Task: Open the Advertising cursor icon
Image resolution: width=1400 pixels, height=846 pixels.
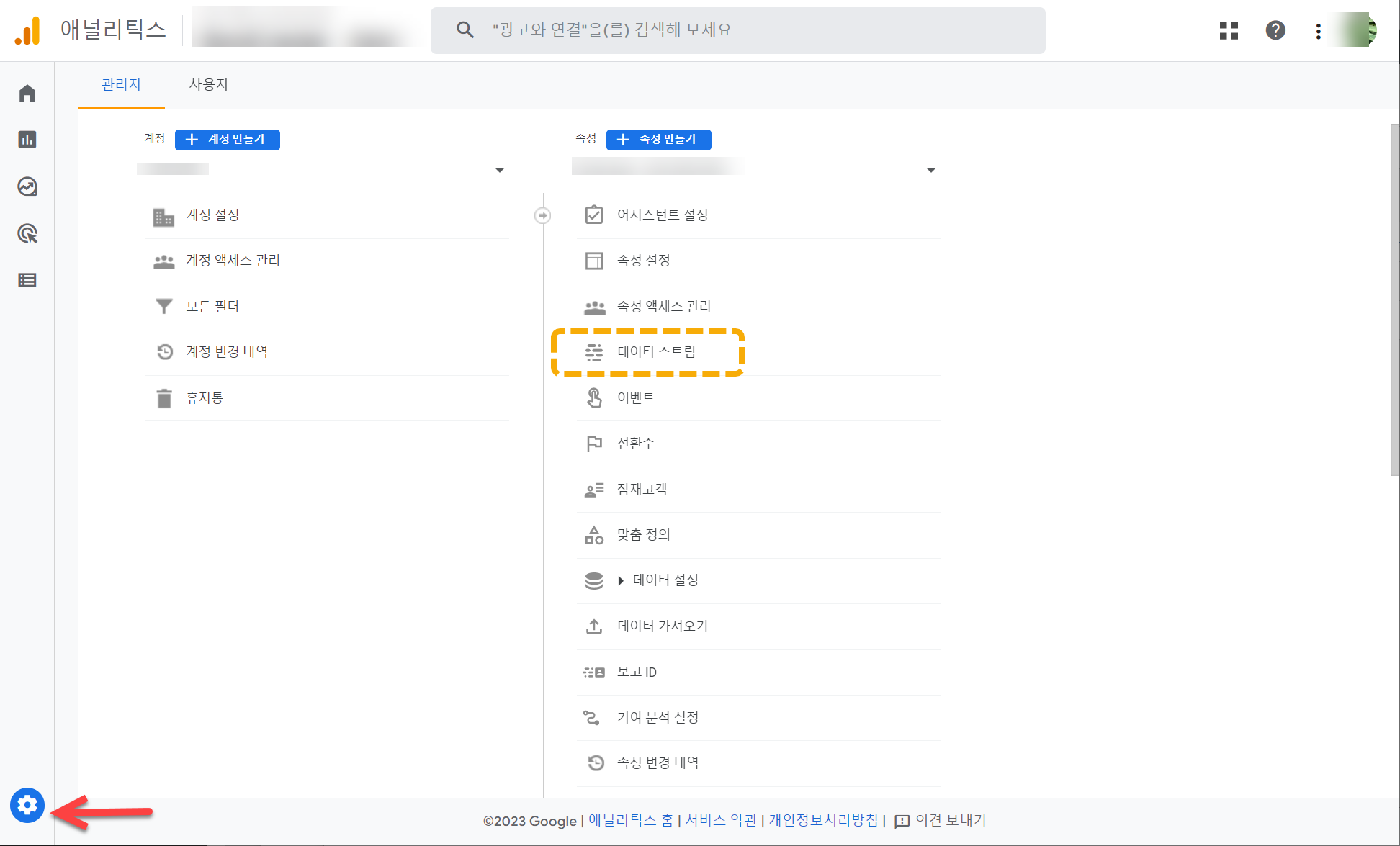Action: click(x=27, y=233)
